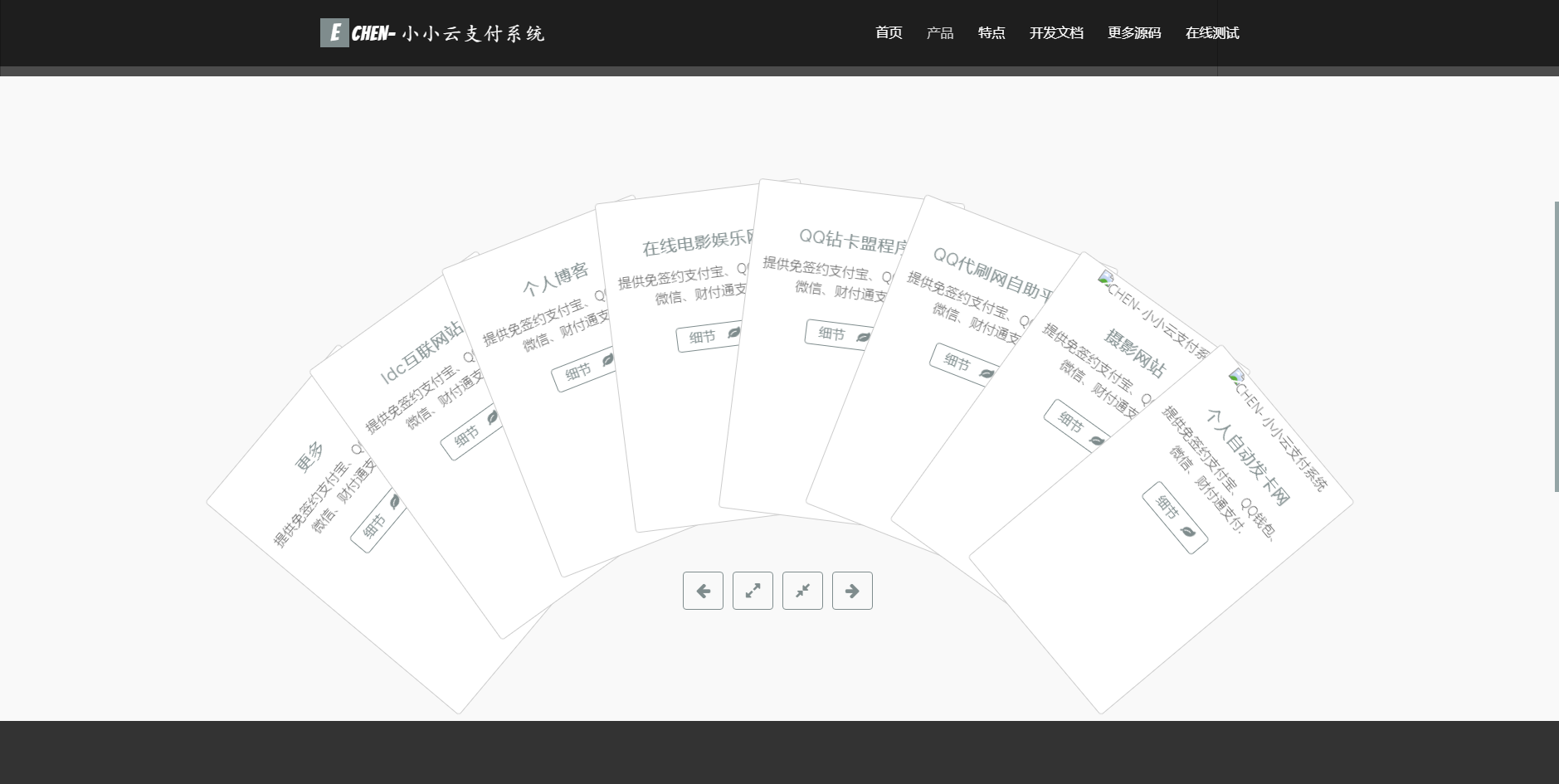Click the 更多 card title
1559x784 pixels.
pos(310,458)
